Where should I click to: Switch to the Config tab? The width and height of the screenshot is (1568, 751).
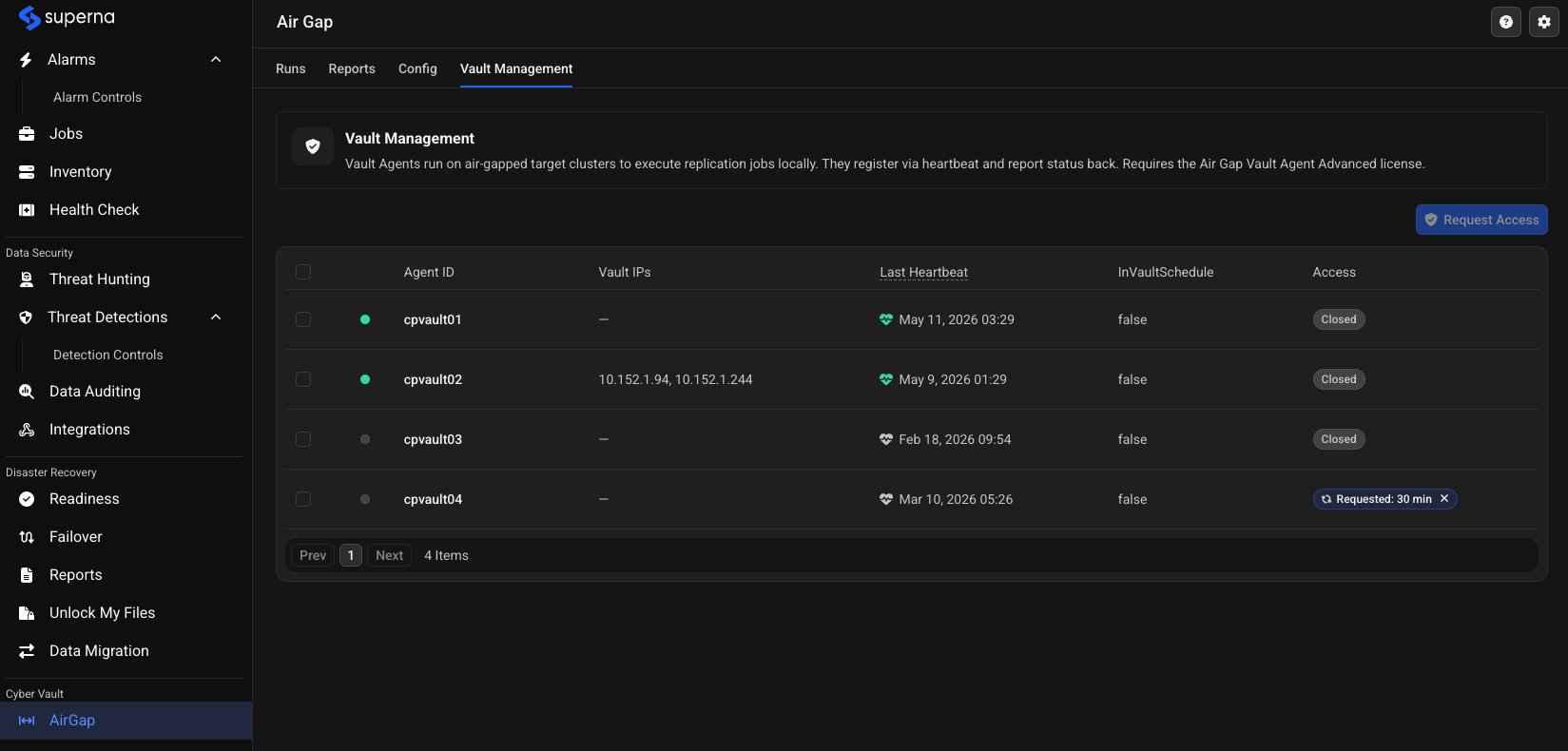[x=417, y=68]
